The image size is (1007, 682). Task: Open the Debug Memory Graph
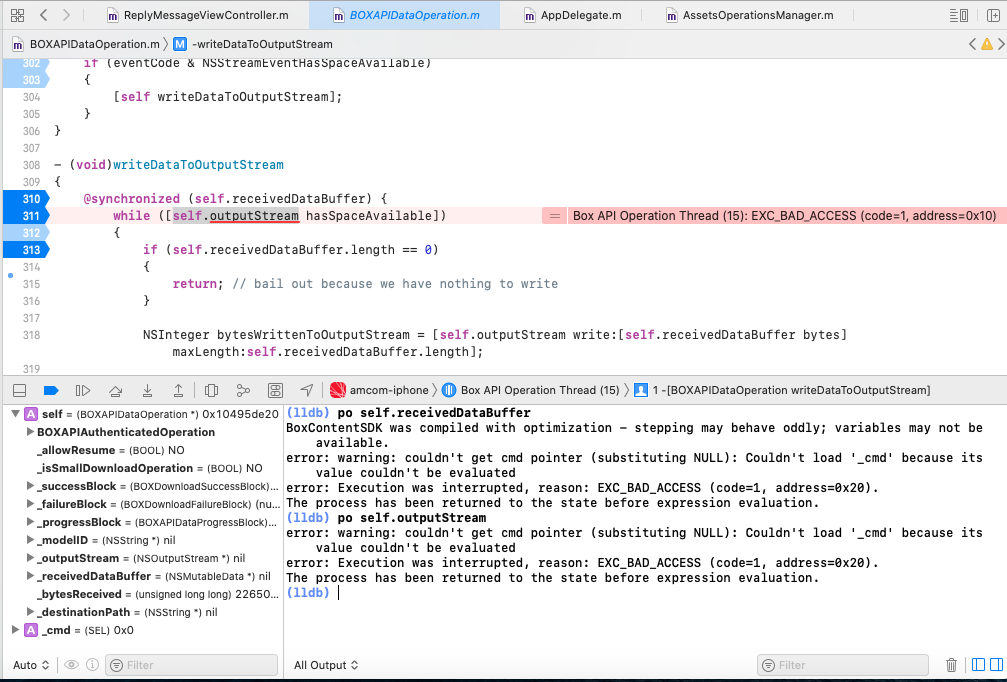243,390
